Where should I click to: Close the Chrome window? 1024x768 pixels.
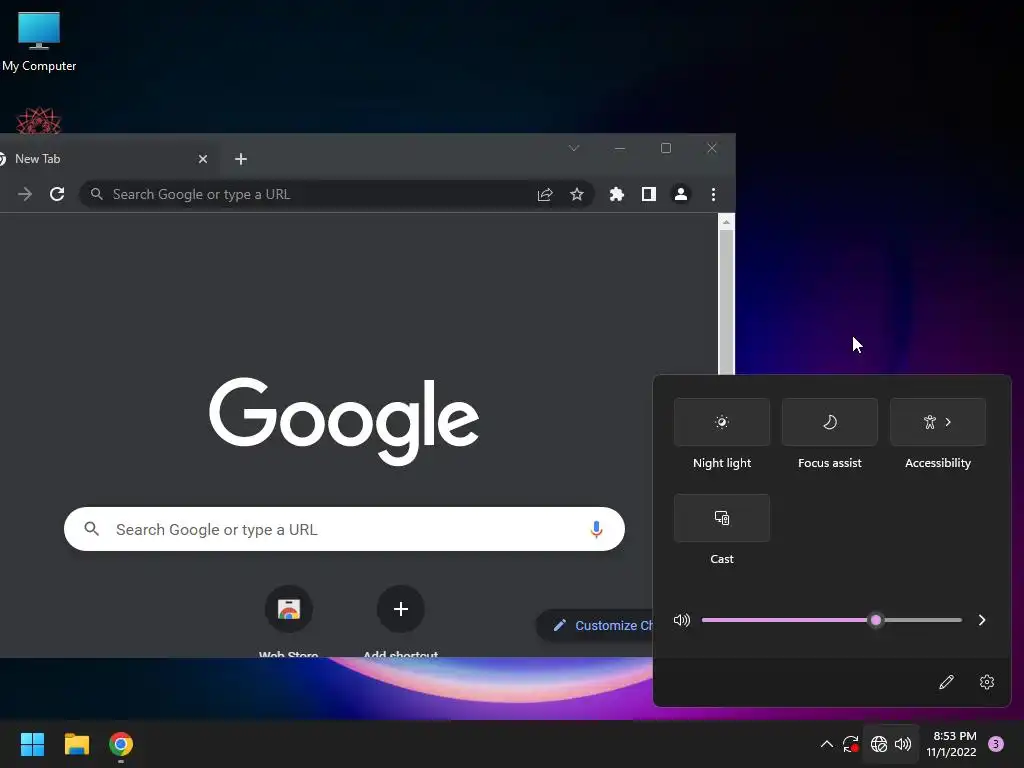tap(712, 148)
